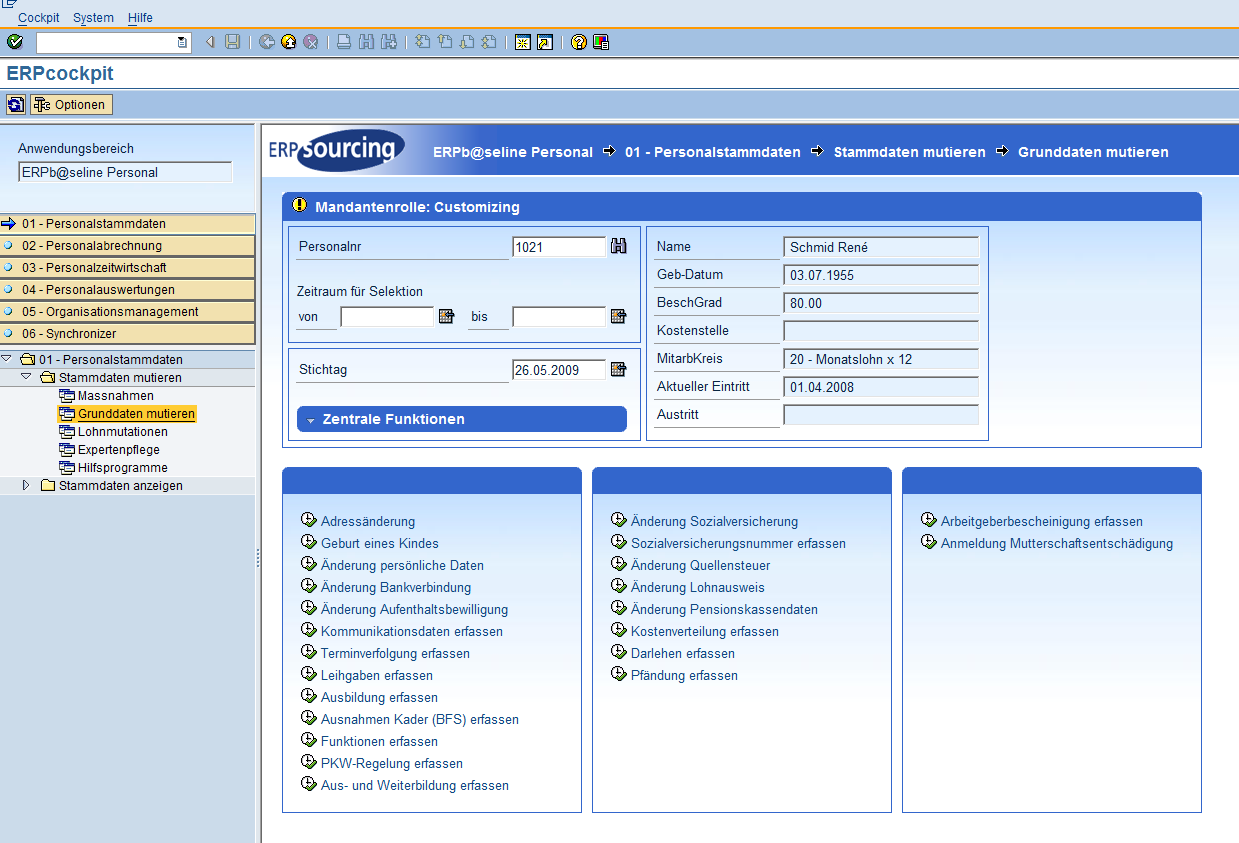The height and width of the screenshot is (843, 1239).
Task: Click the Find Next binoculars-plus icon
Action: click(x=389, y=42)
